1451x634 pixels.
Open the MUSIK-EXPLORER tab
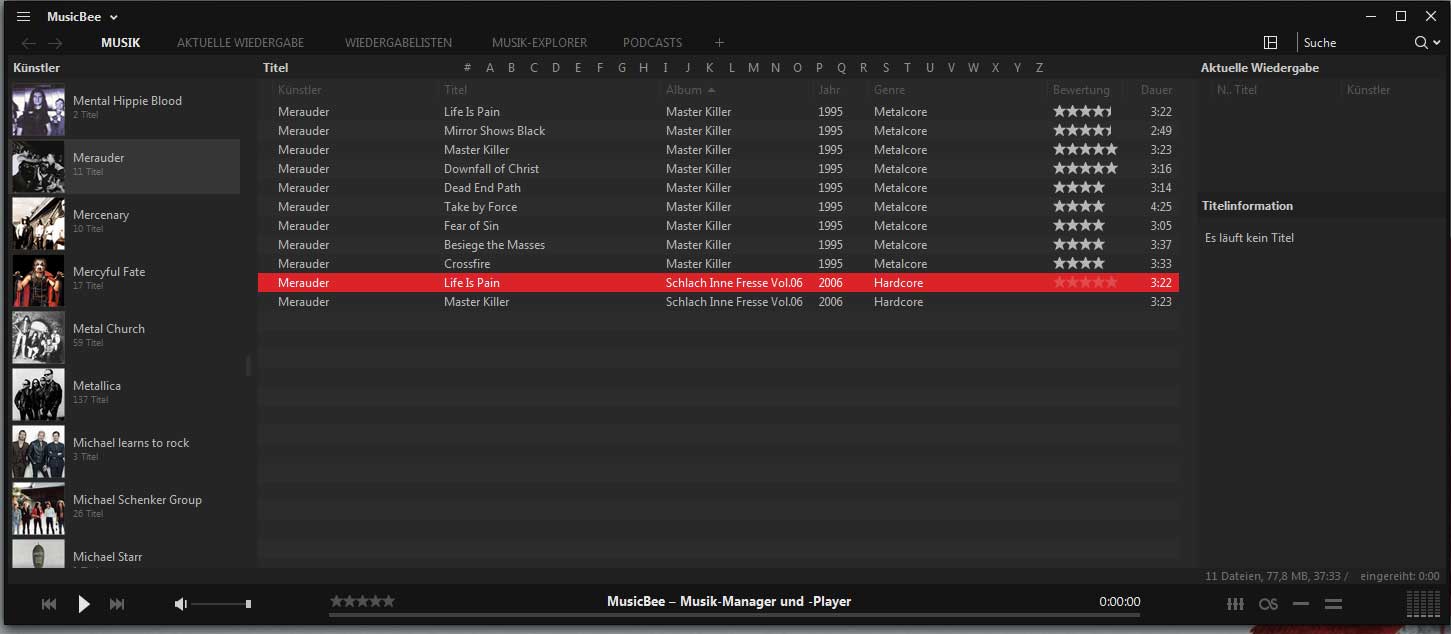[539, 43]
